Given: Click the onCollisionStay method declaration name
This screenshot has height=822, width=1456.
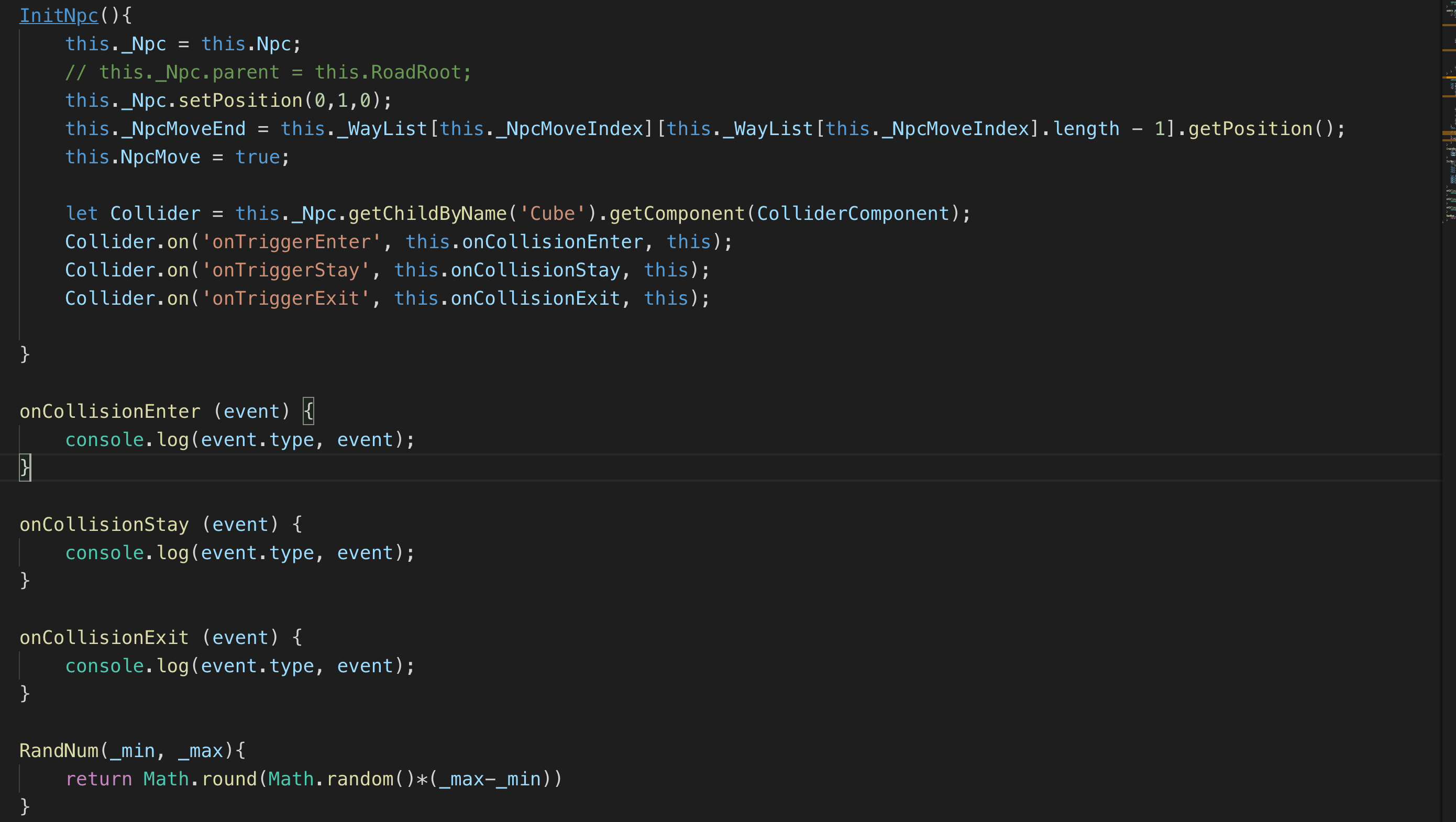Looking at the screenshot, I should 104,524.
